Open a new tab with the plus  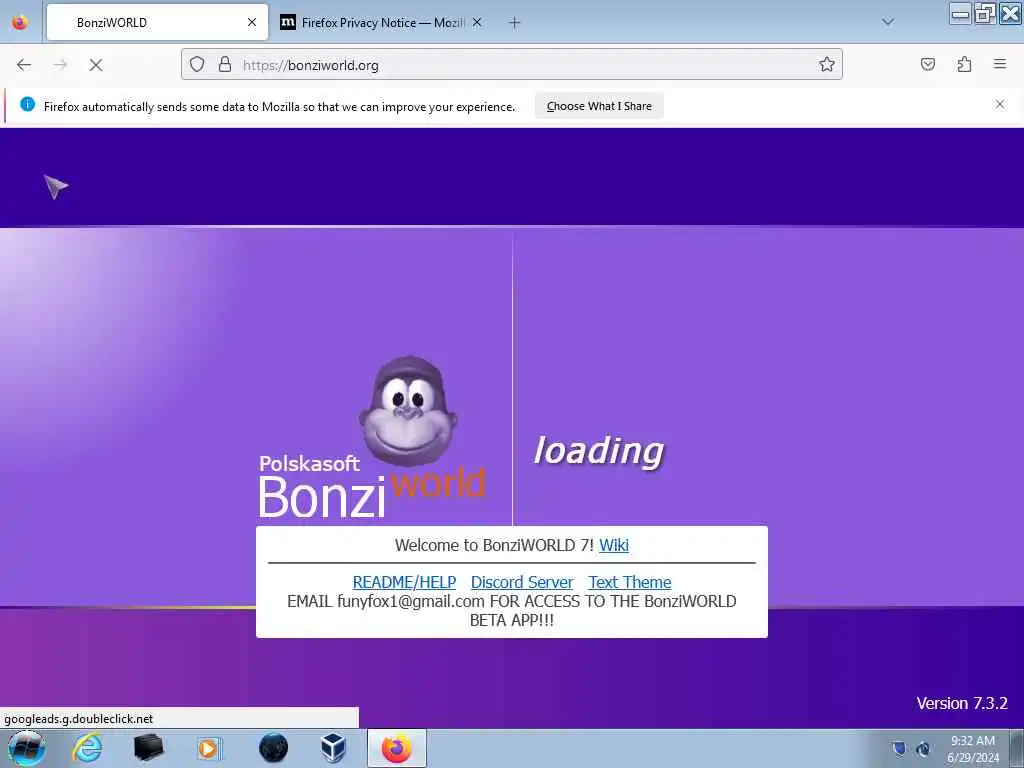515,23
